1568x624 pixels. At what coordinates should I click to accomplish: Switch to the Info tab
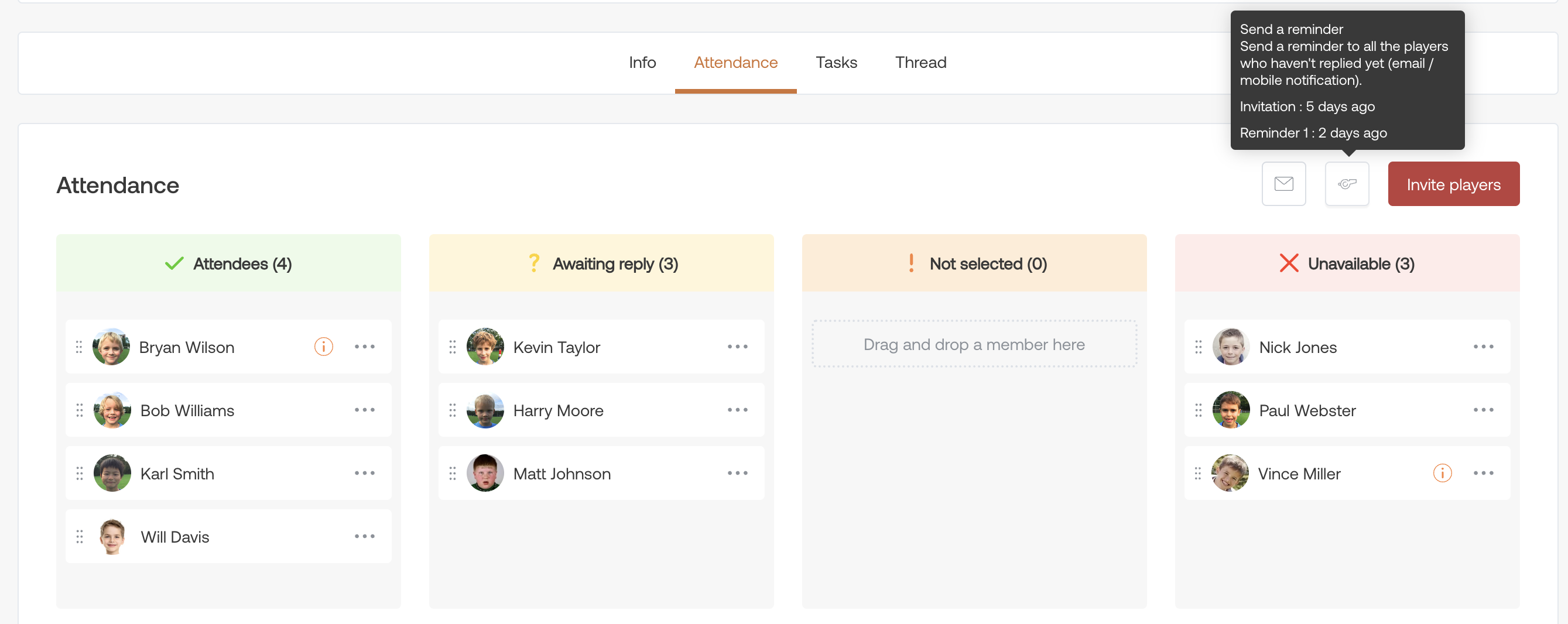(x=642, y=63)
